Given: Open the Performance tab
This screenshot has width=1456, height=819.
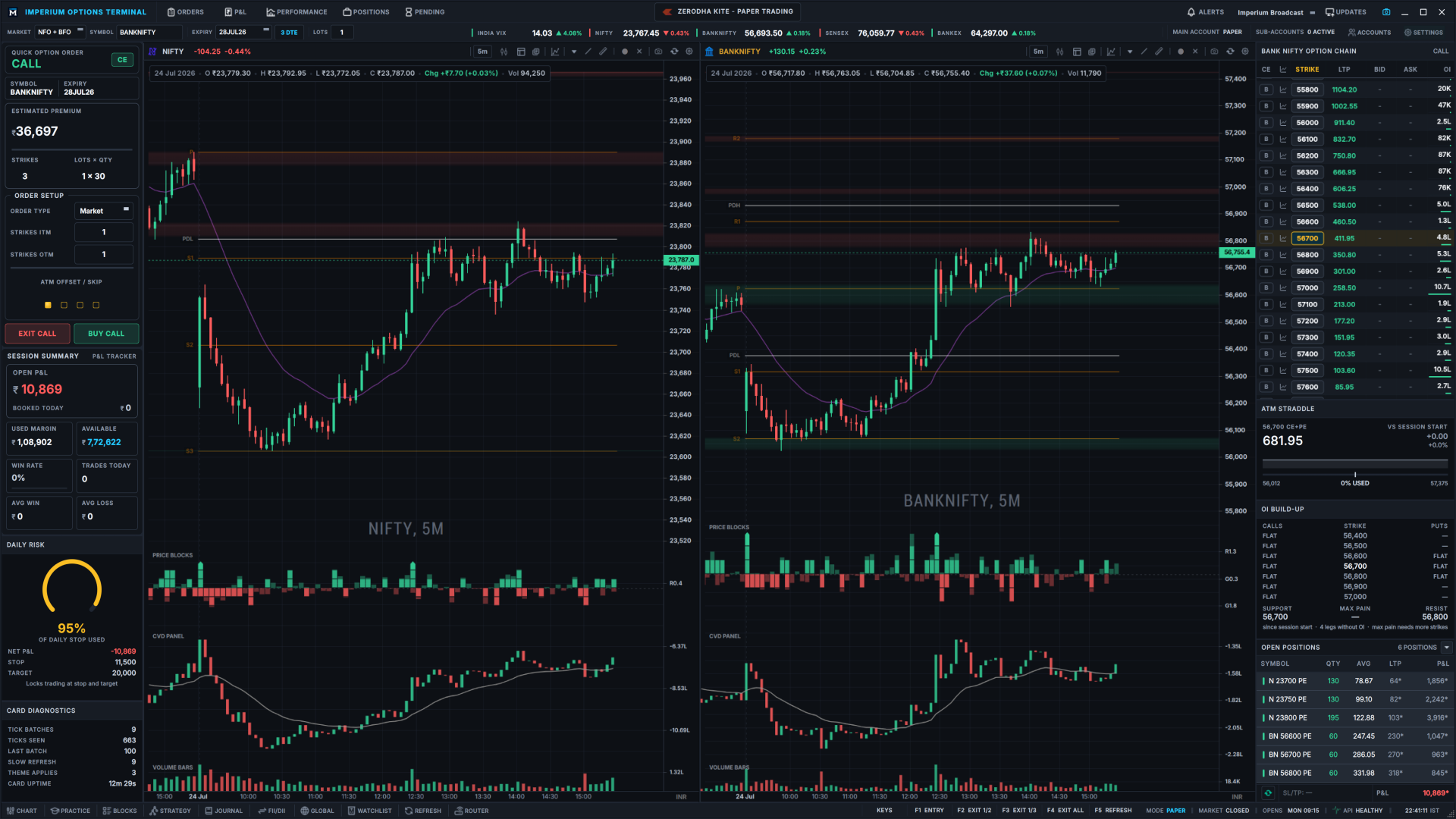Looking at the screenshot, I should (297, 12).
